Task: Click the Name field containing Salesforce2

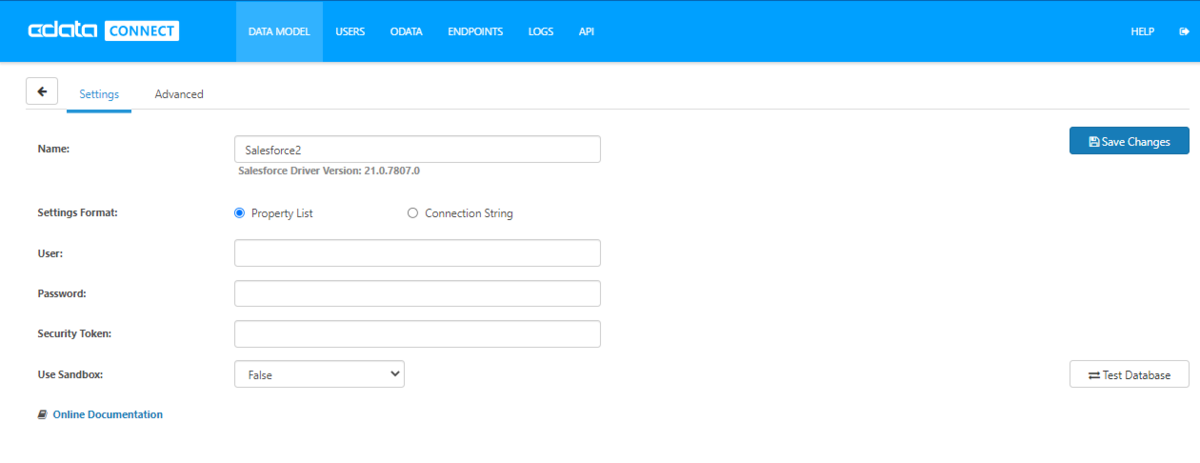Action: pyautogui.click(x=417, y=149)
